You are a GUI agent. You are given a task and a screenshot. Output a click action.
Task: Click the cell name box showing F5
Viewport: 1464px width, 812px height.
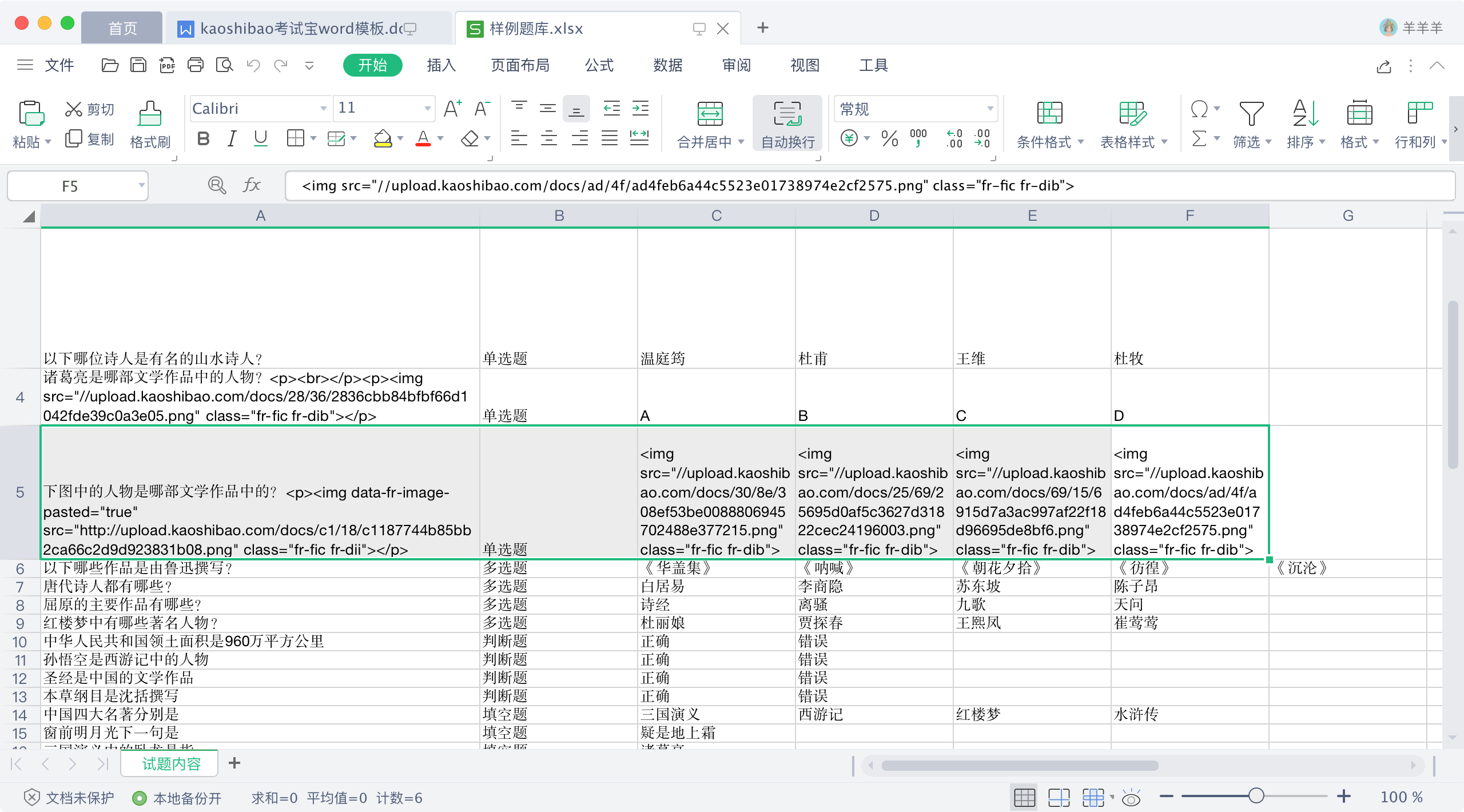pos(70,186)
